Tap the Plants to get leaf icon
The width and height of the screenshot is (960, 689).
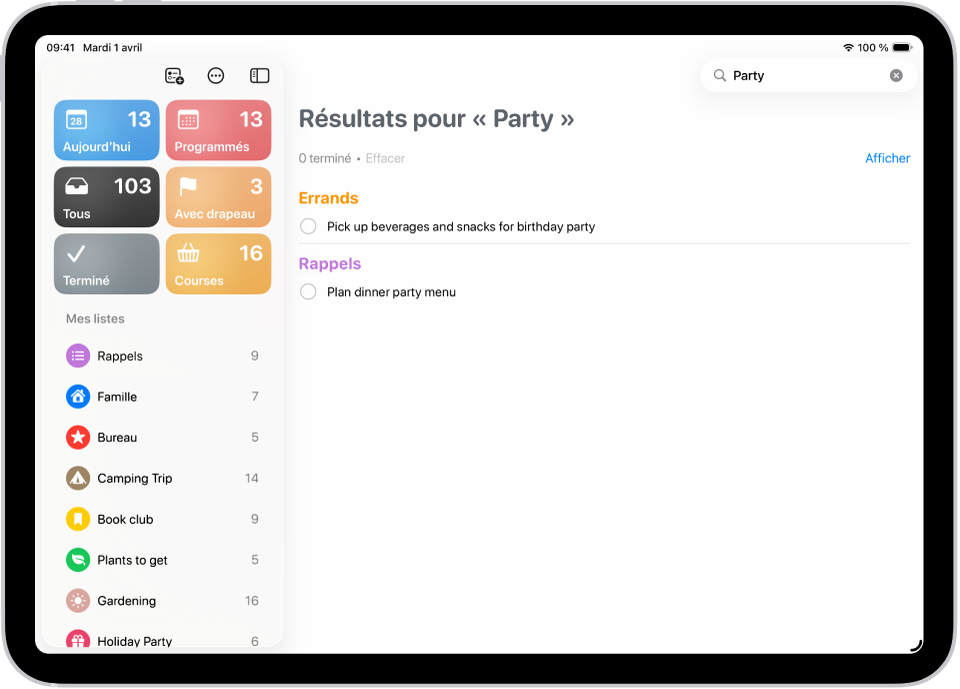point(78,560)
